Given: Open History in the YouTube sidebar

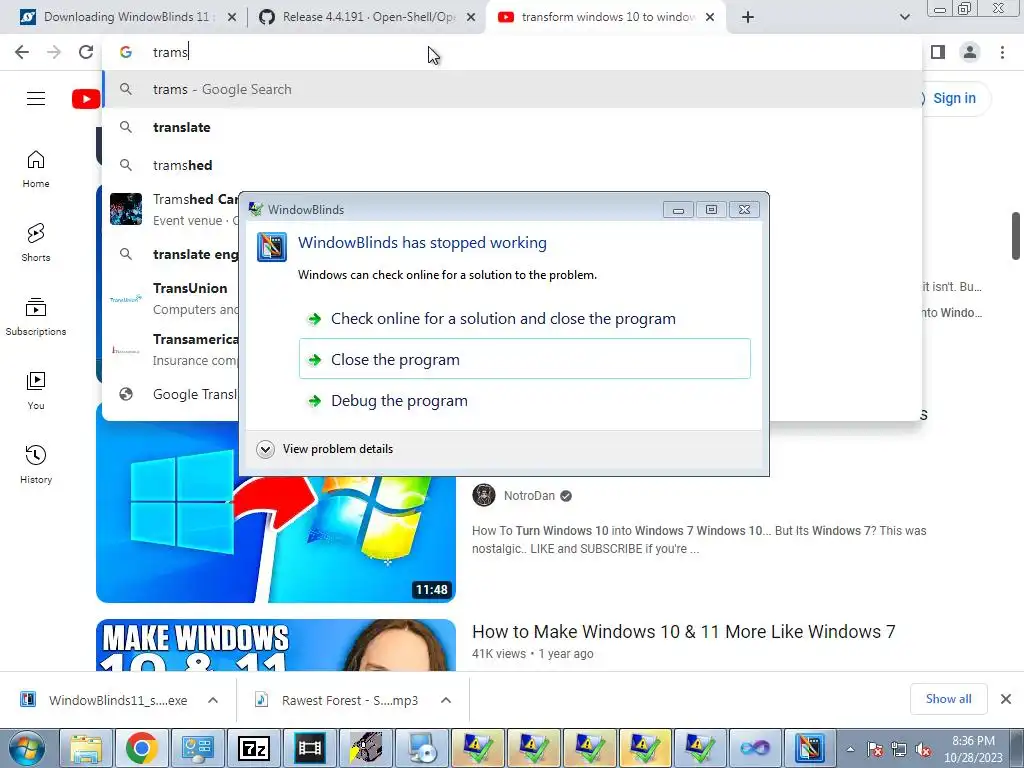Looking at the screenshot, I should (36, 464).
